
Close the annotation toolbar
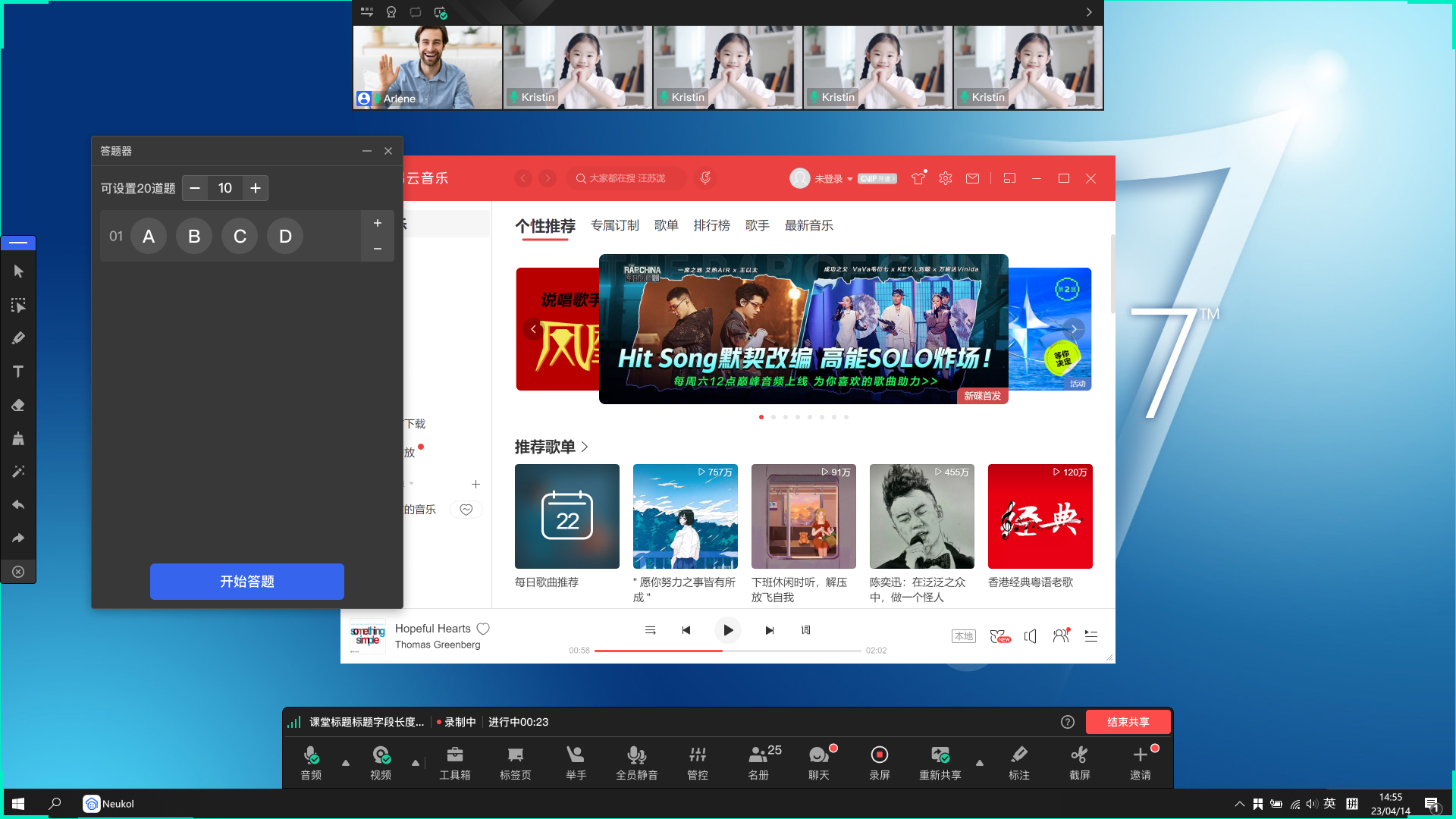coord(18,572)
